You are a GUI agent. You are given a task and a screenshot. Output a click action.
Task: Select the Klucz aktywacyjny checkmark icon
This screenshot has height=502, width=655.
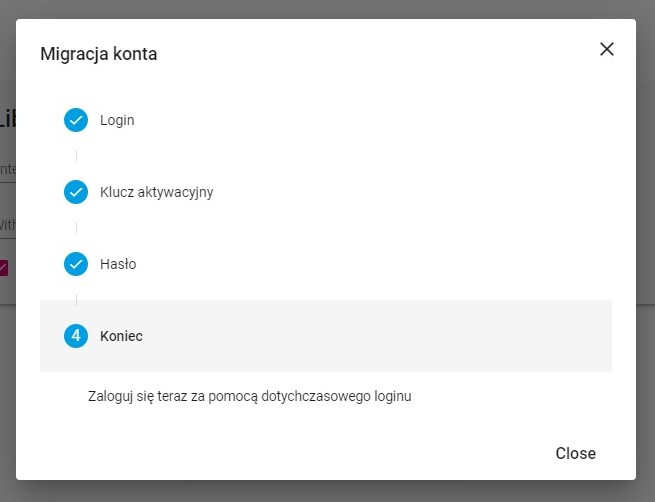click(76, 192)
